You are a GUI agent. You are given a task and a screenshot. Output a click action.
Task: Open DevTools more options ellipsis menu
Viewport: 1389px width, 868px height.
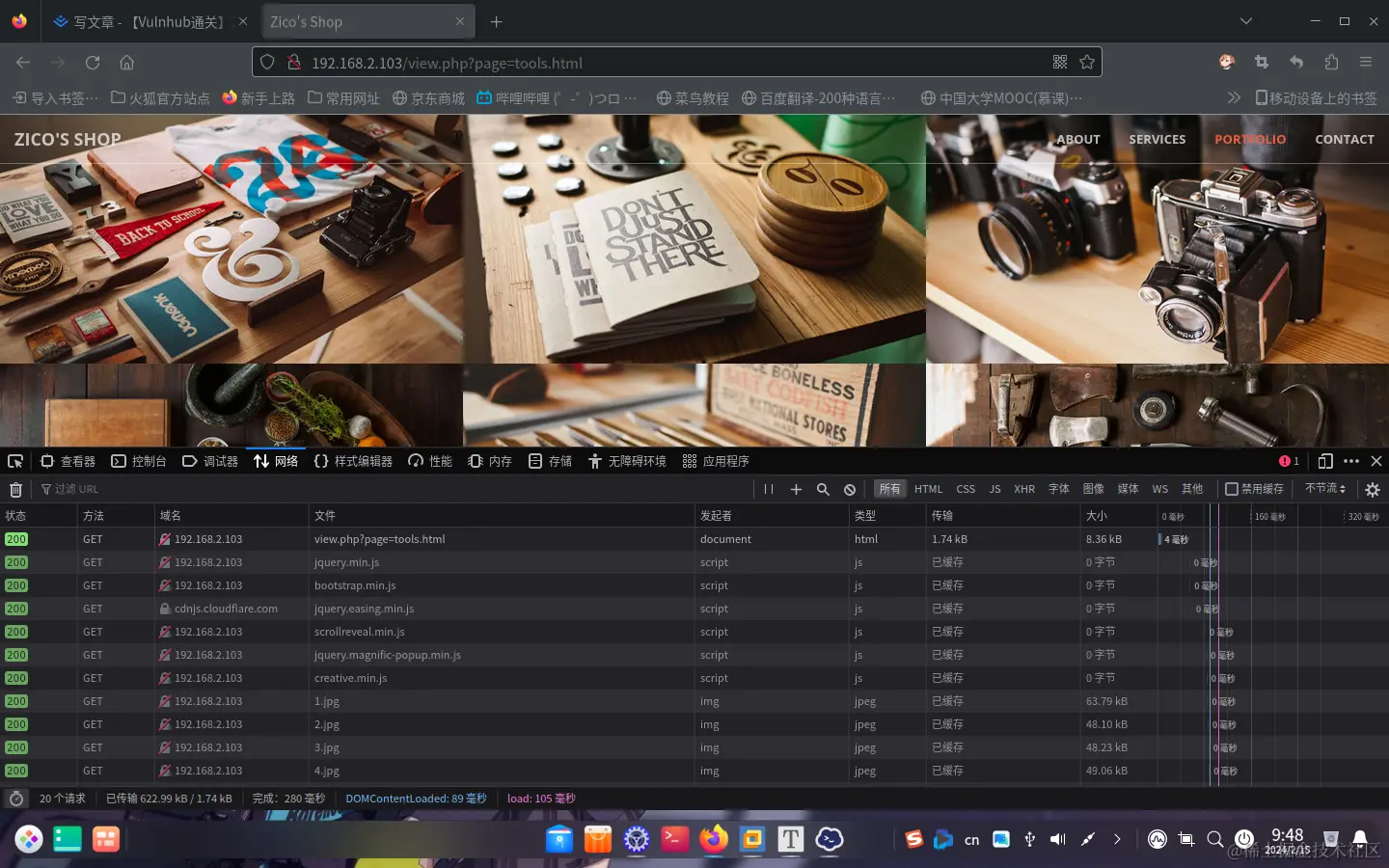[1351, 461]
